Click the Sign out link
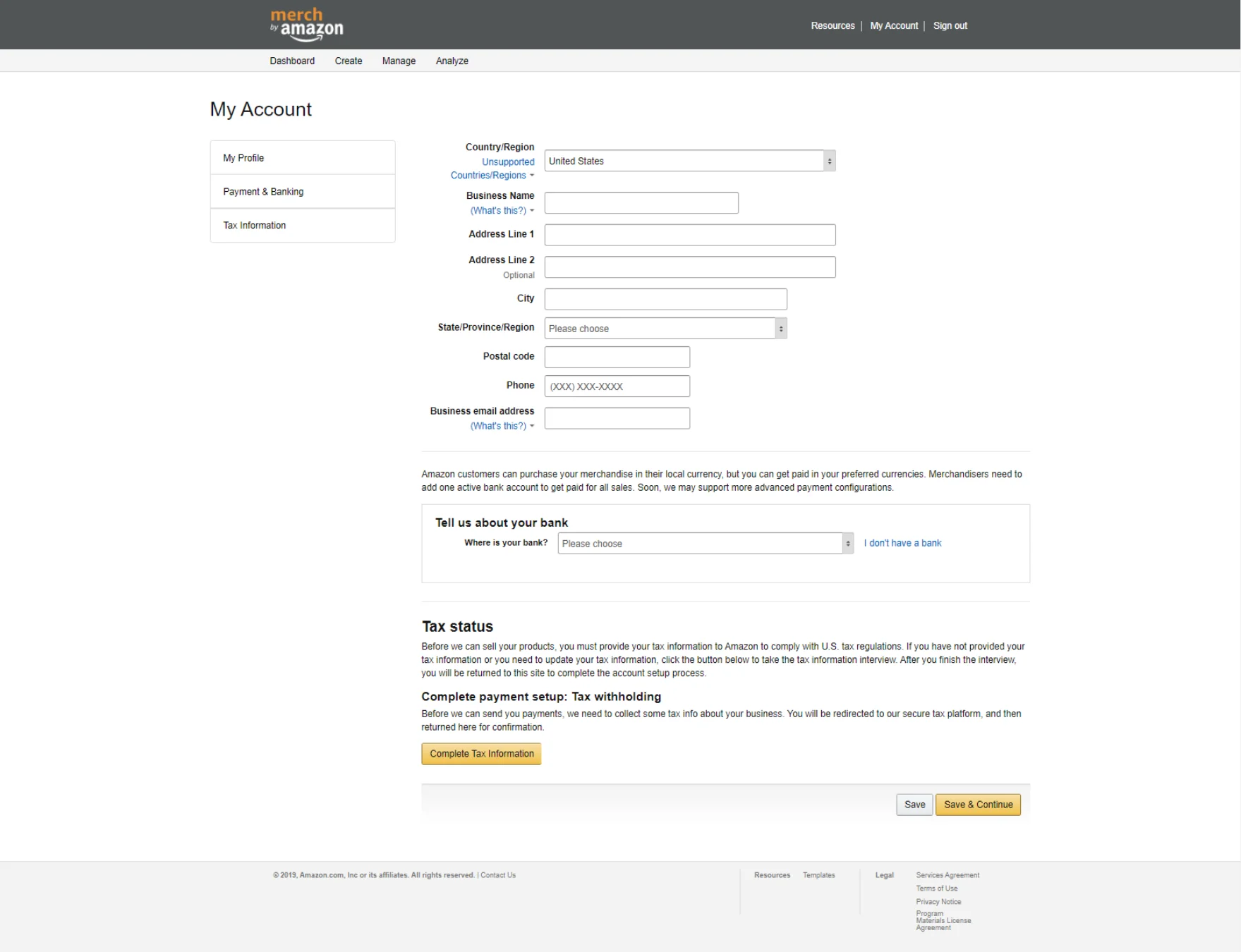Screen dimensions: 1241x952 pos(949,25)
